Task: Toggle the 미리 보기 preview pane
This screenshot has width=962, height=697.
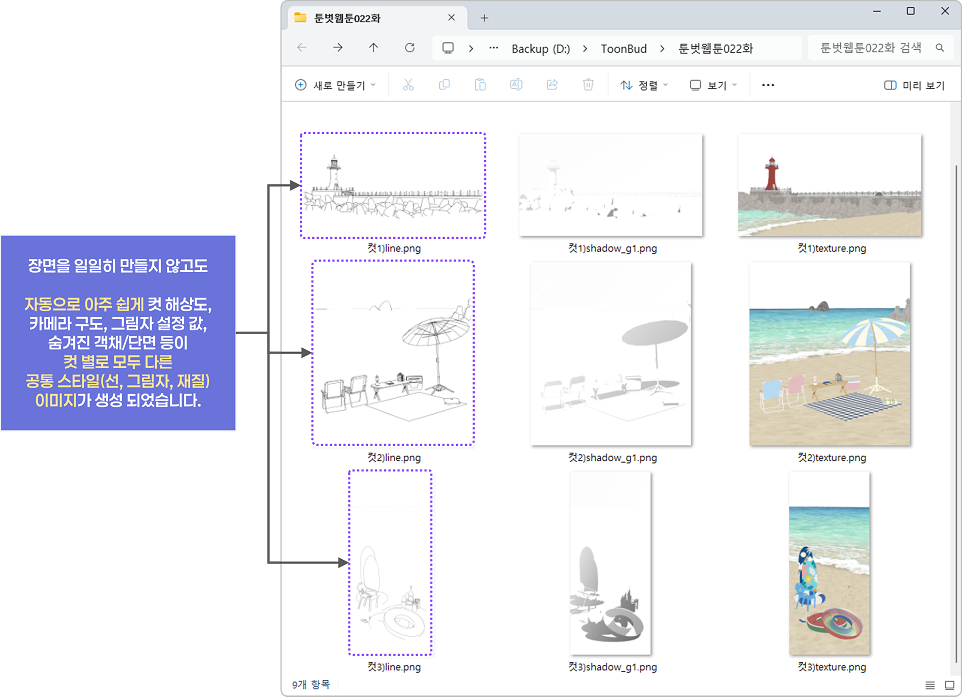Action: (x=914, y=86)
